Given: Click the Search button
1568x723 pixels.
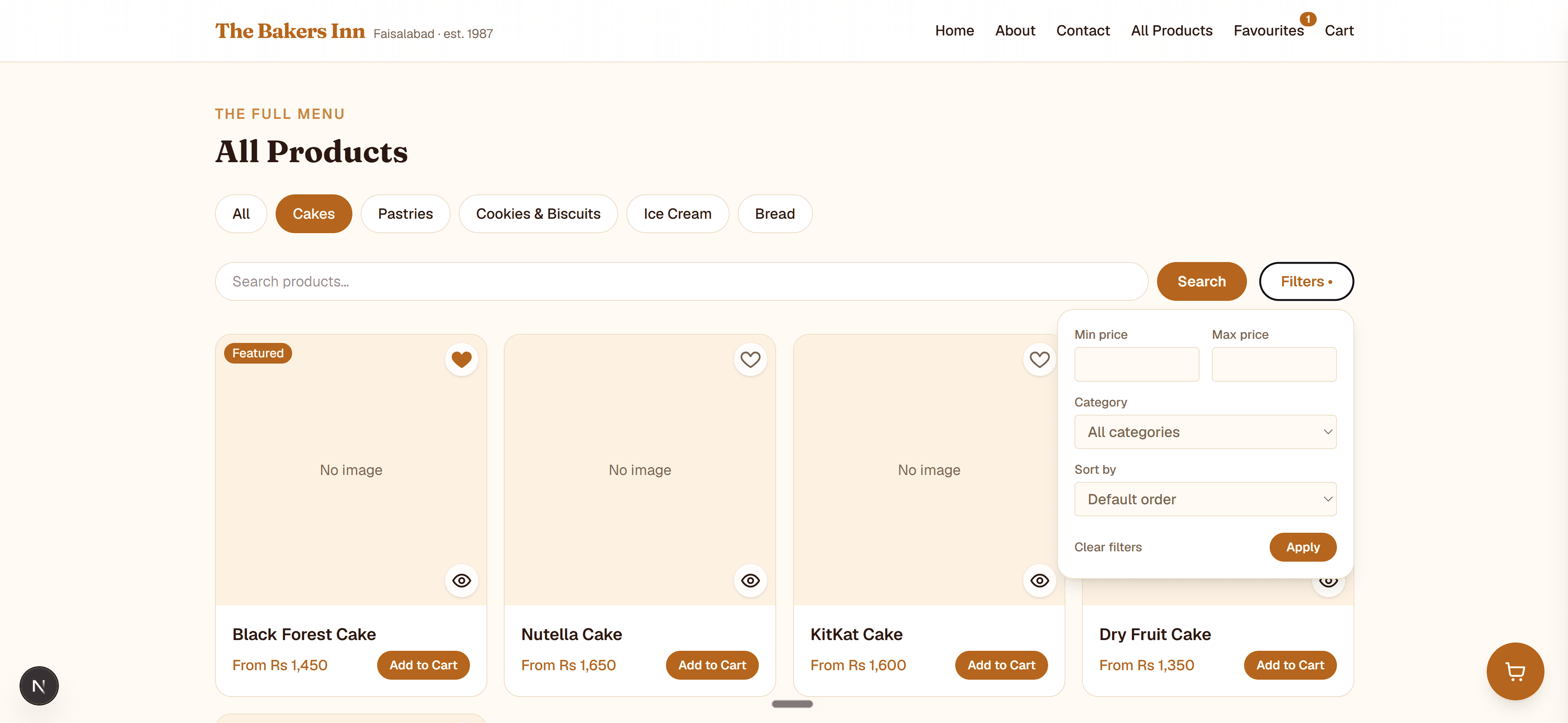Looking at the screenshot, I should tap(1201, 281).
